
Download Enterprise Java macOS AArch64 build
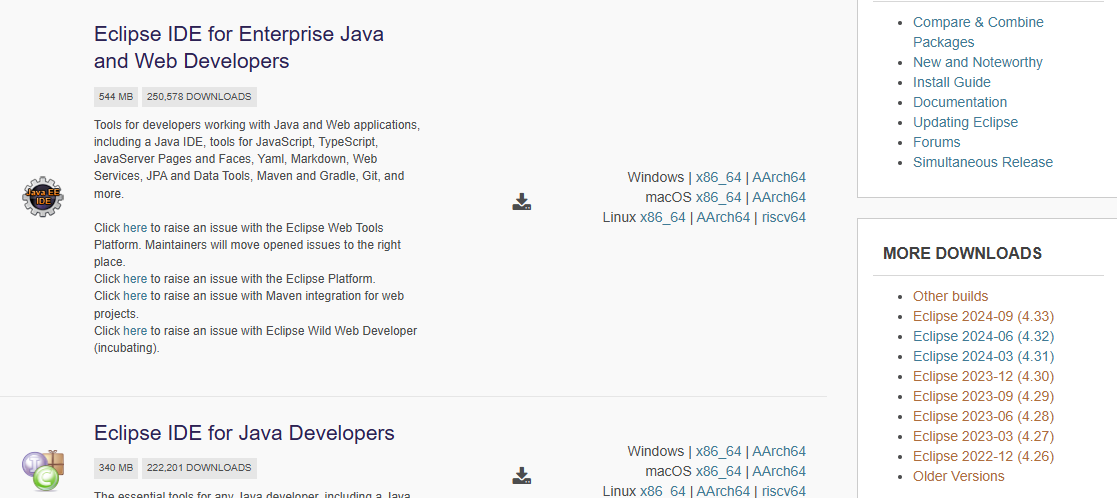point(779,197)
